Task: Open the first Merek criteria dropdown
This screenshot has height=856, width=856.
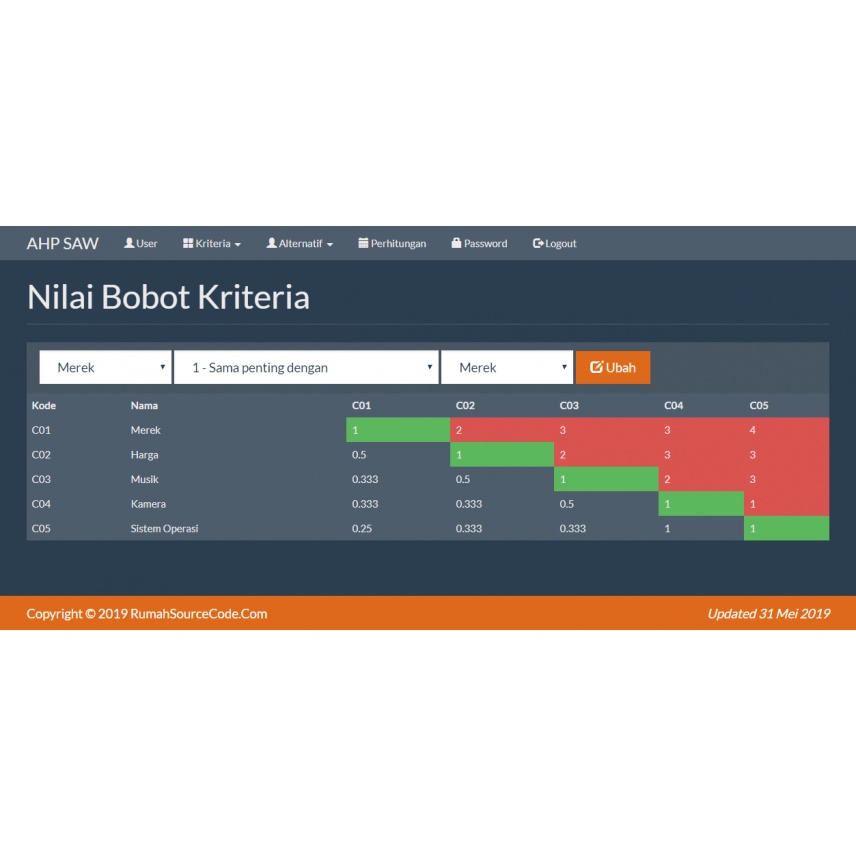Action: click(x=105, y=367)
